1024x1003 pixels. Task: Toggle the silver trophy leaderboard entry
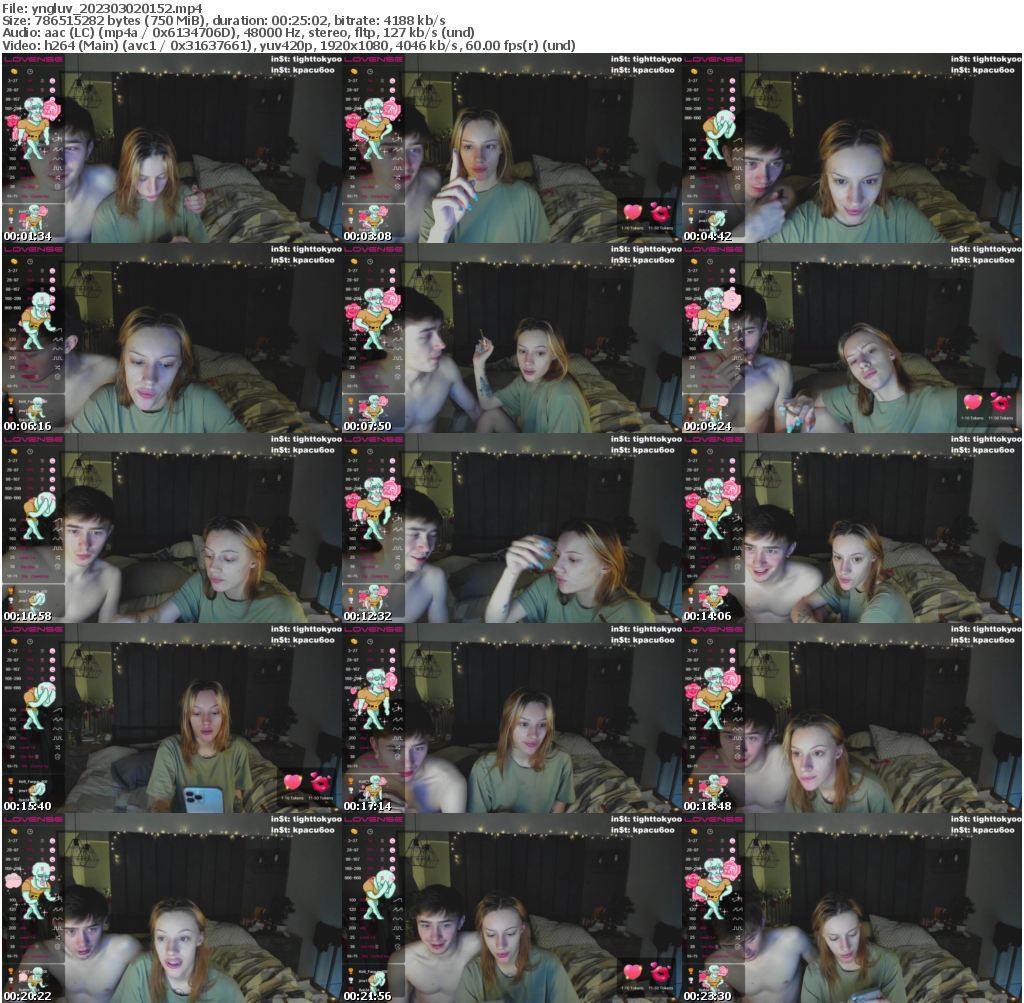[11, 220]
